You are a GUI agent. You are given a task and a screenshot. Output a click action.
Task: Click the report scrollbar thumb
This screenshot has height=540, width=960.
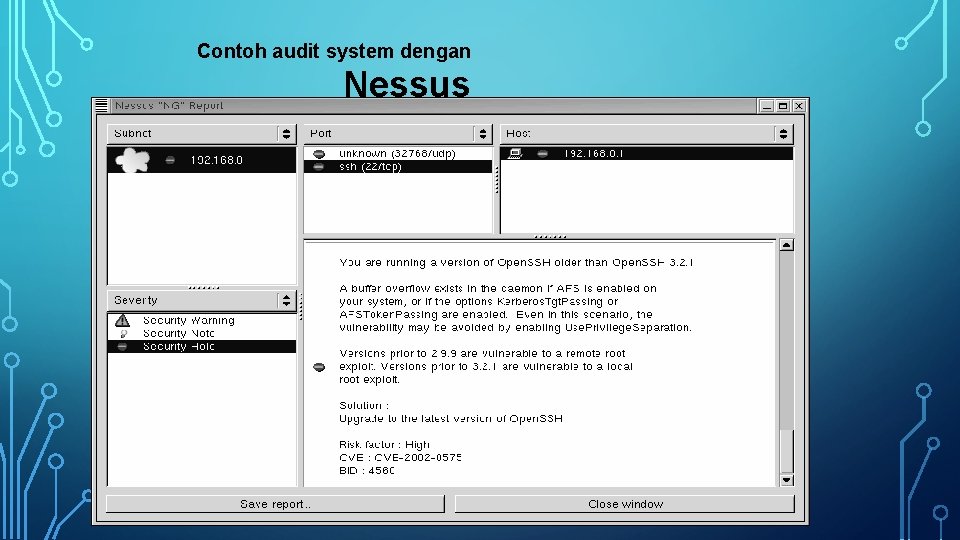(x=787, y=451)
